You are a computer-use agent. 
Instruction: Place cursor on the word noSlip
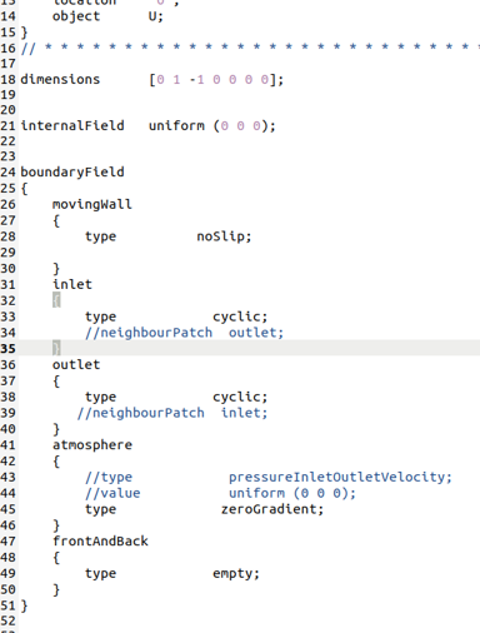(x=224, y=236)
